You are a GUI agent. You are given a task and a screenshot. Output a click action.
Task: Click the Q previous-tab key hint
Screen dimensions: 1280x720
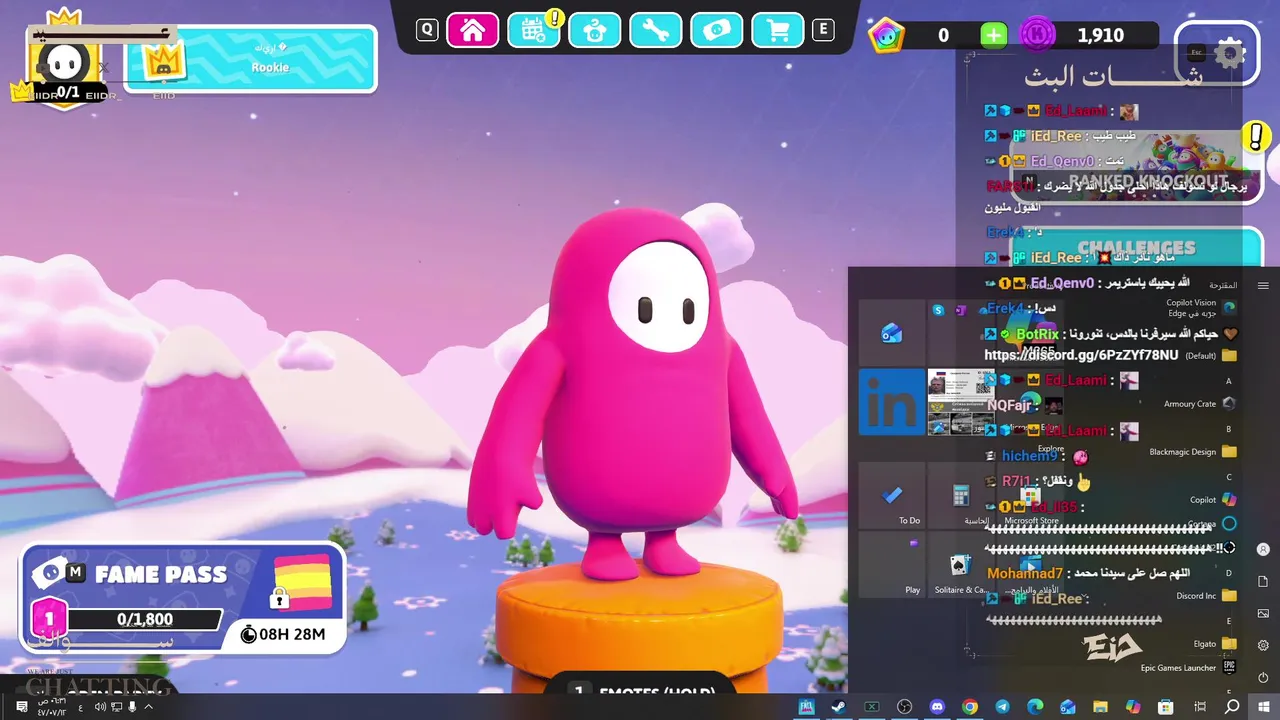point(427,30)
